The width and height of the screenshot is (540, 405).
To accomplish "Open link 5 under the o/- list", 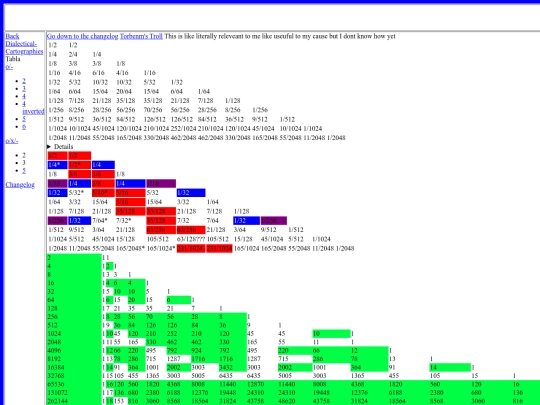I will pos(24,119).
